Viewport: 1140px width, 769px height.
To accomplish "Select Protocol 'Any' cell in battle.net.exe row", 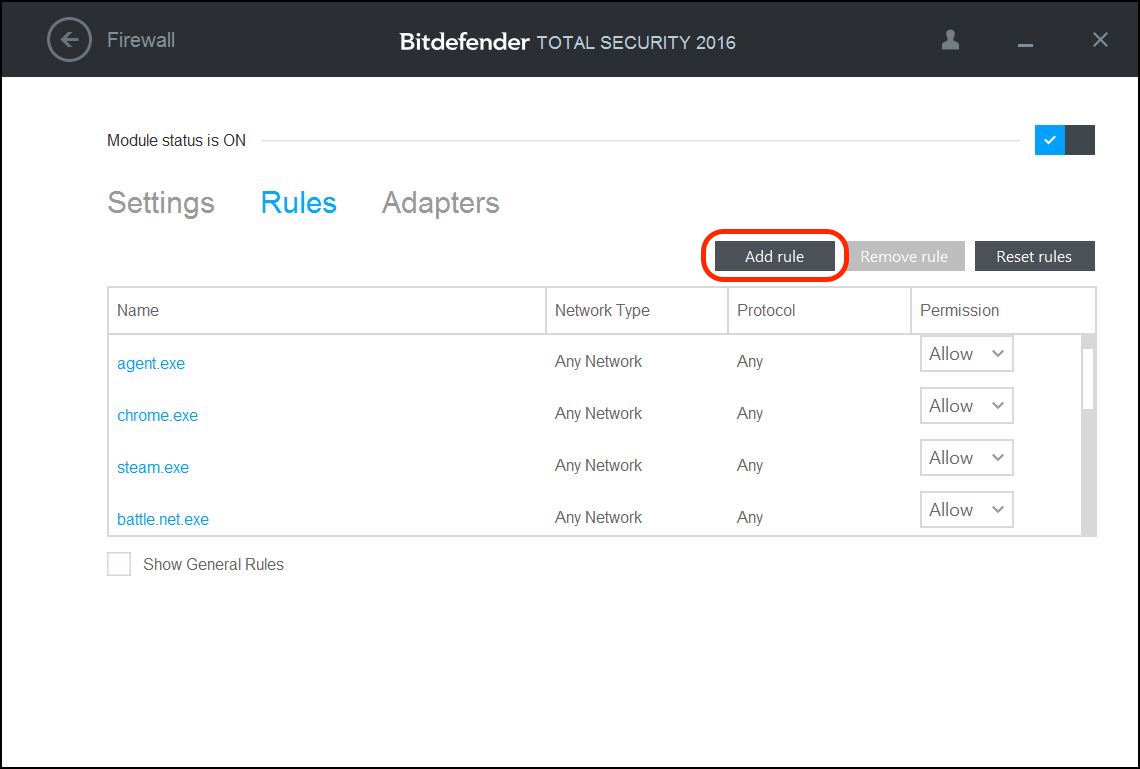I will [750, 518].
